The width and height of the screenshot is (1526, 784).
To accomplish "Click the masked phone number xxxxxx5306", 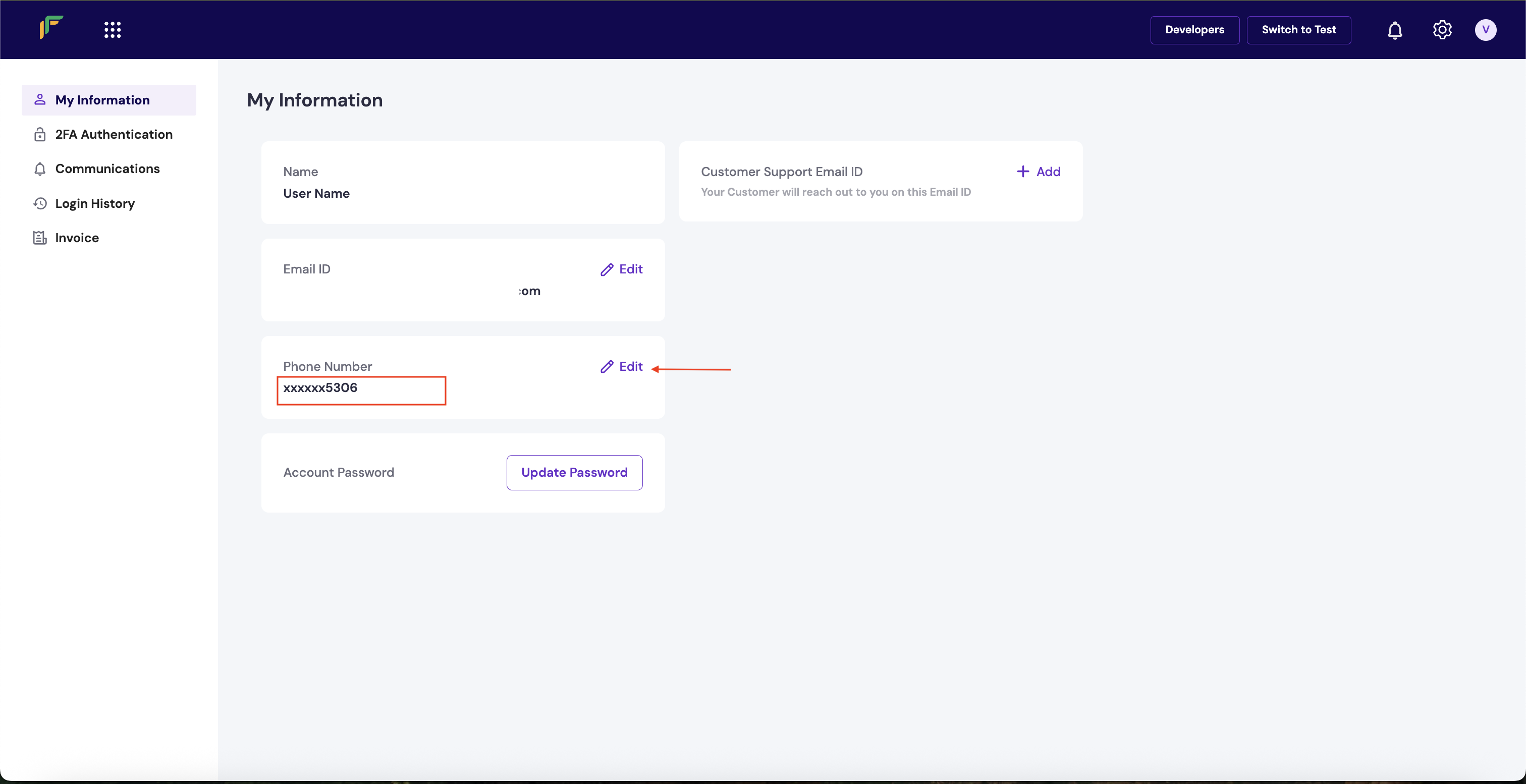I will [320, 388].
